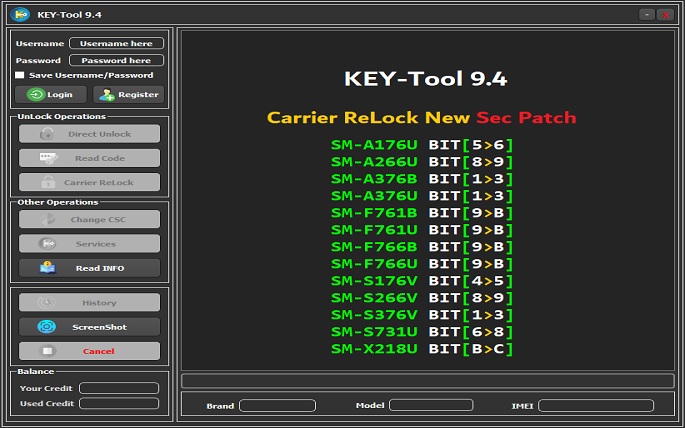Click the Read INFO icon
The image size is (685, 428).
pos(47,268)
